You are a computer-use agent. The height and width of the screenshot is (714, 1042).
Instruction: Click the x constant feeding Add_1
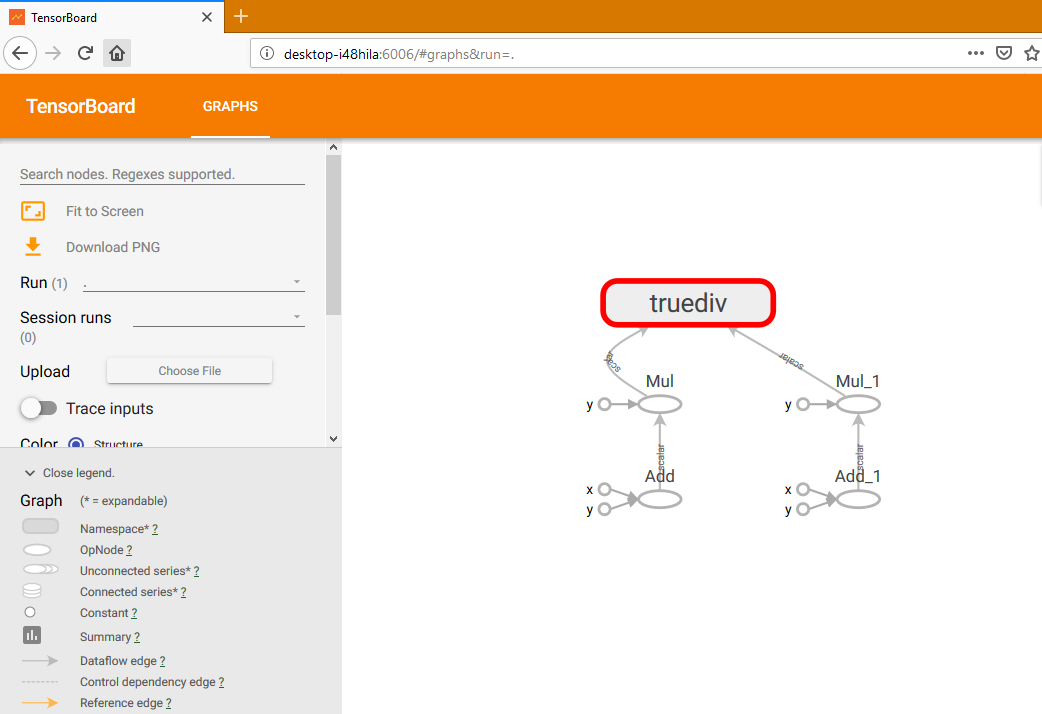click(x=803, y=489)
